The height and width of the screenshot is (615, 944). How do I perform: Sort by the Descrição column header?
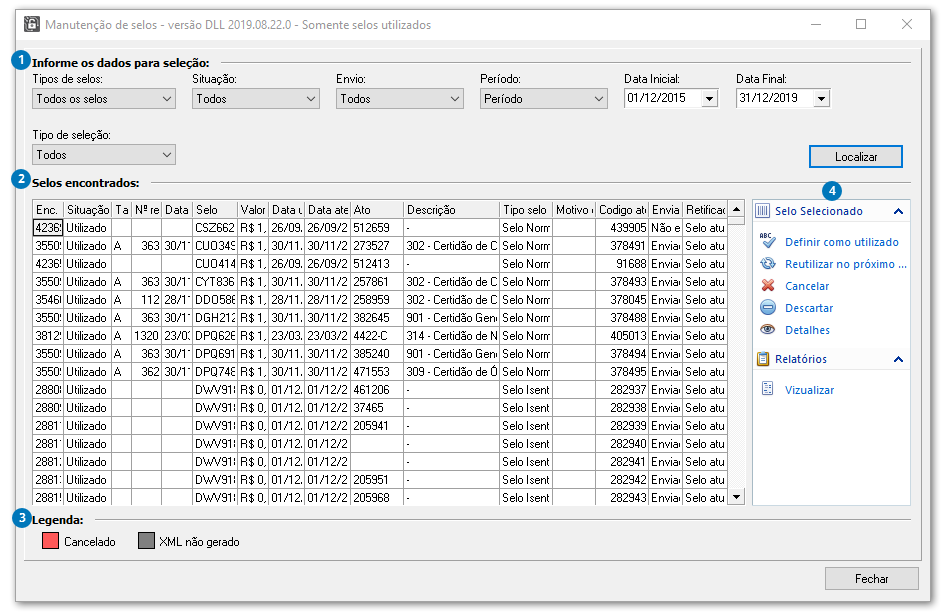[x=452, y=209]
